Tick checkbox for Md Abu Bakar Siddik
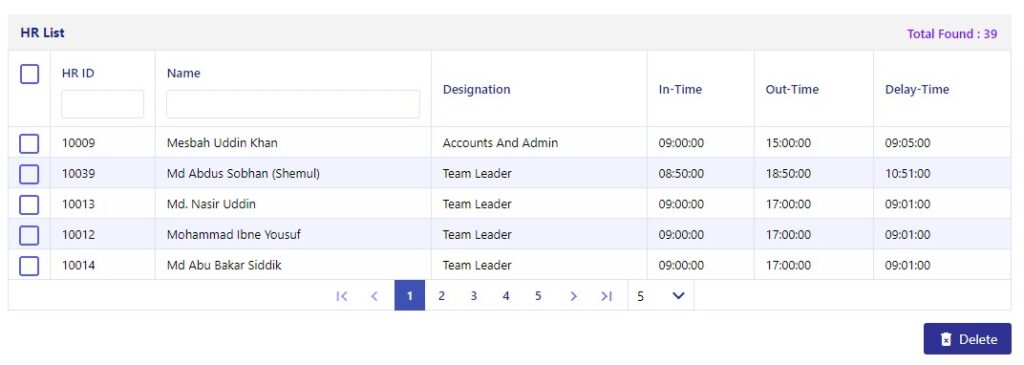The image size is (1024, 365). pos(29,266)
